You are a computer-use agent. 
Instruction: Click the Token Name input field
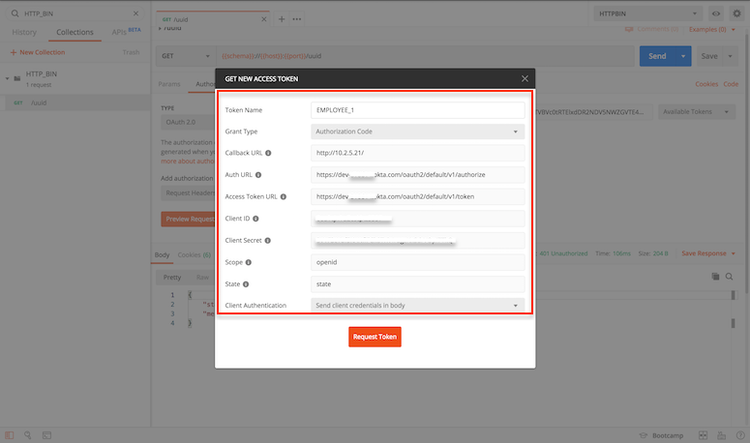point(418,110)
